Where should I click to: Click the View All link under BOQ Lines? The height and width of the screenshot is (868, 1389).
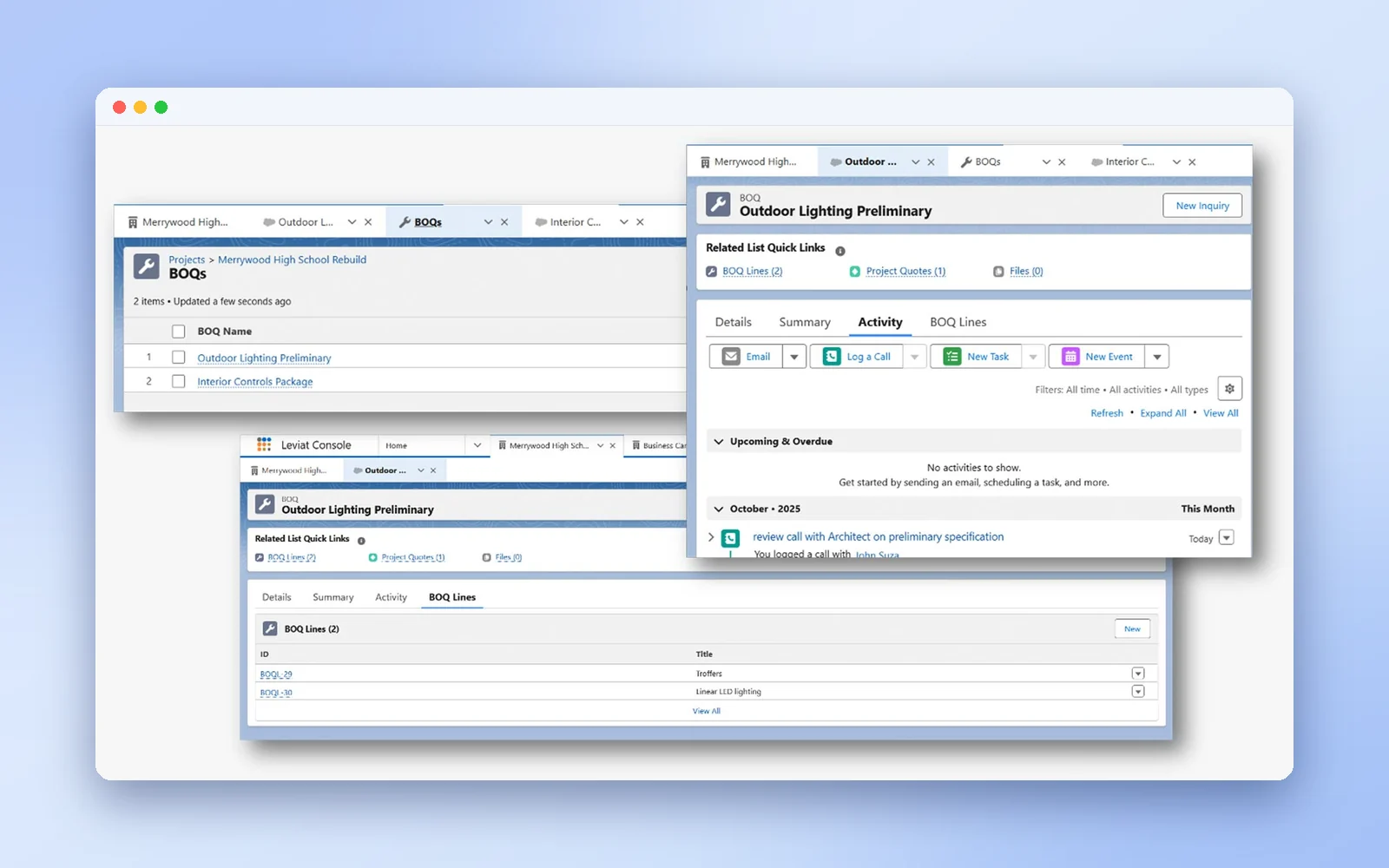pyautogui.click(x=707, y=711)
